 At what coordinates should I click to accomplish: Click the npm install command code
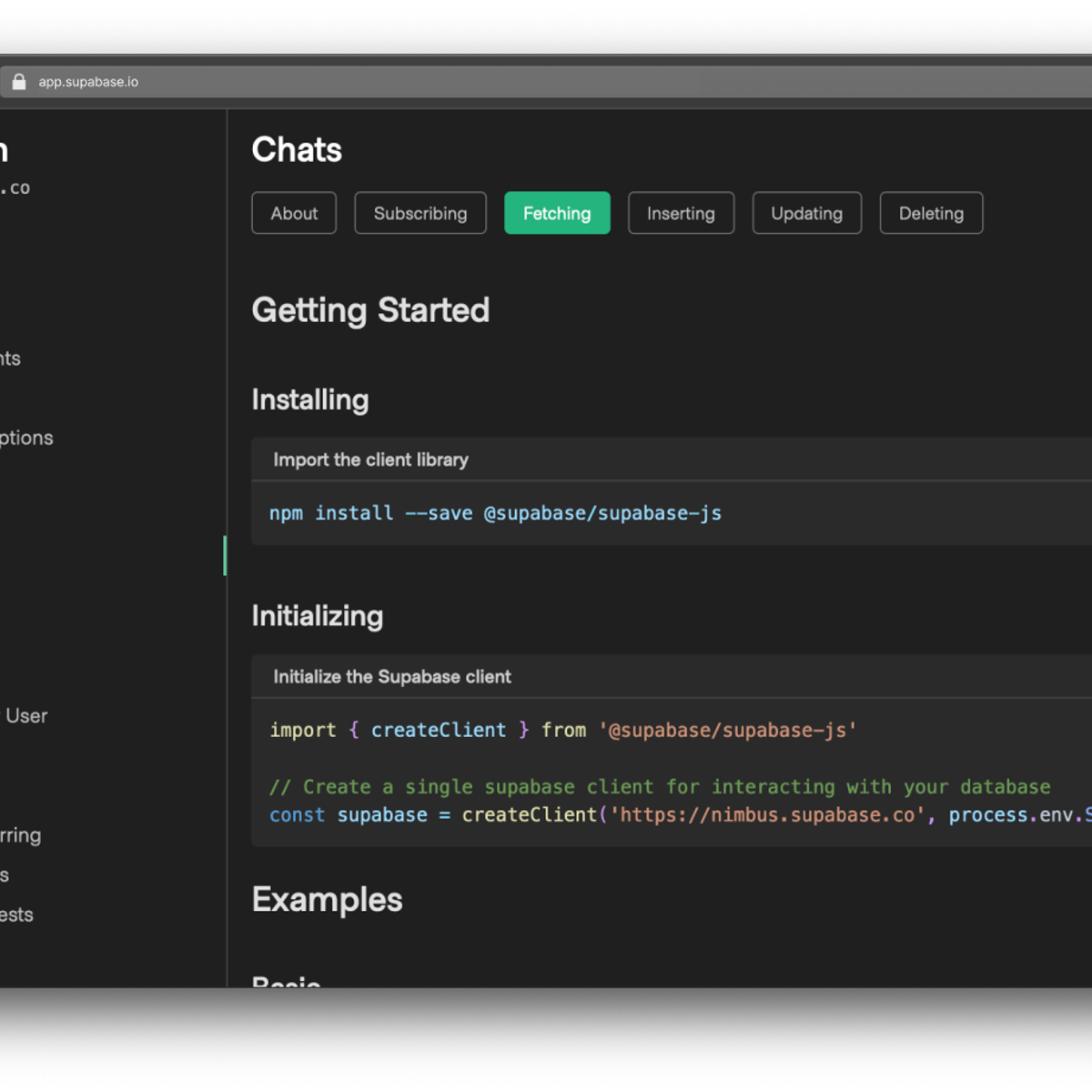[495, 513]
